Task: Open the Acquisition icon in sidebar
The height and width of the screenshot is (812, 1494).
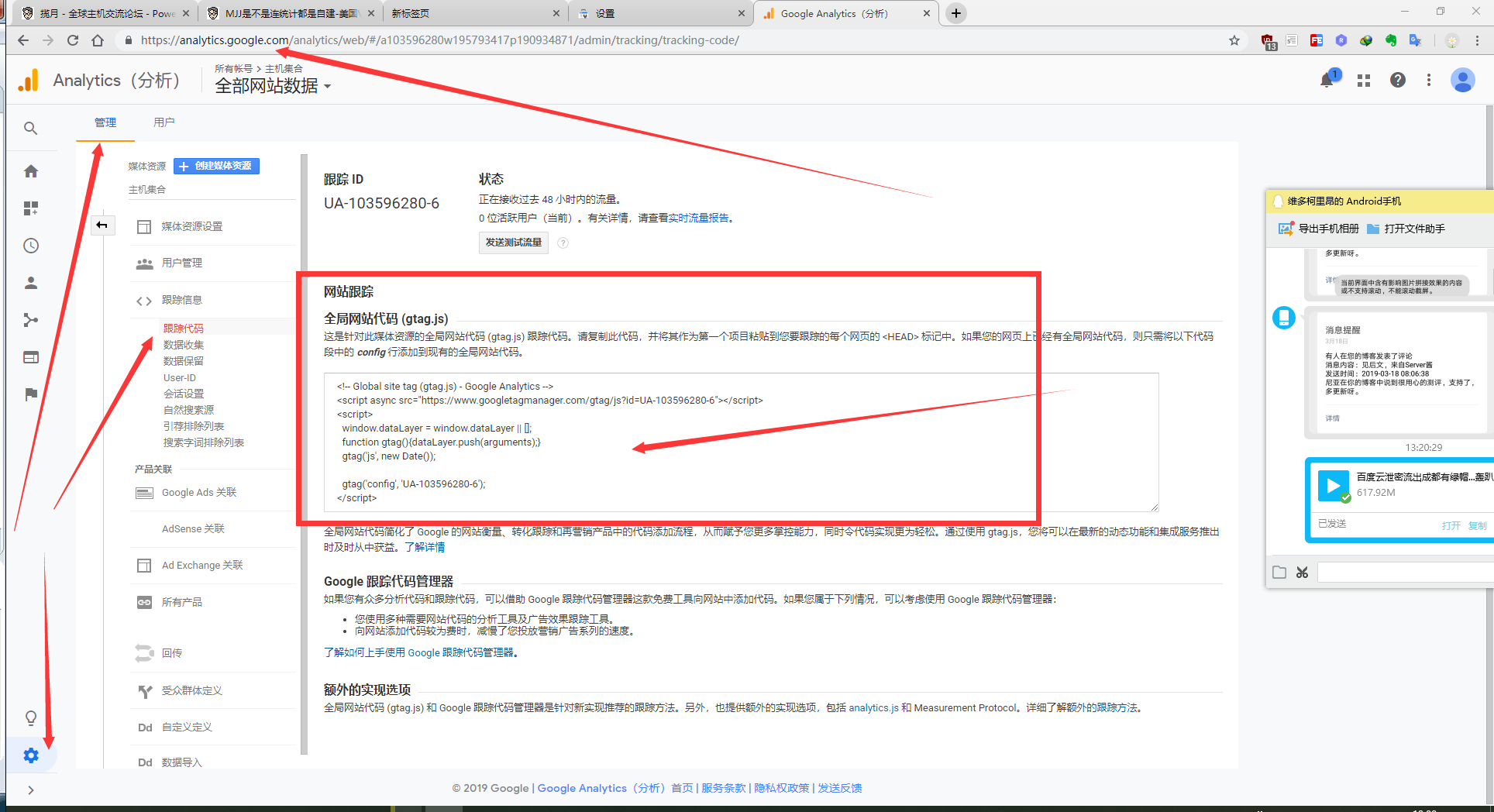Action: coord(31,320)
